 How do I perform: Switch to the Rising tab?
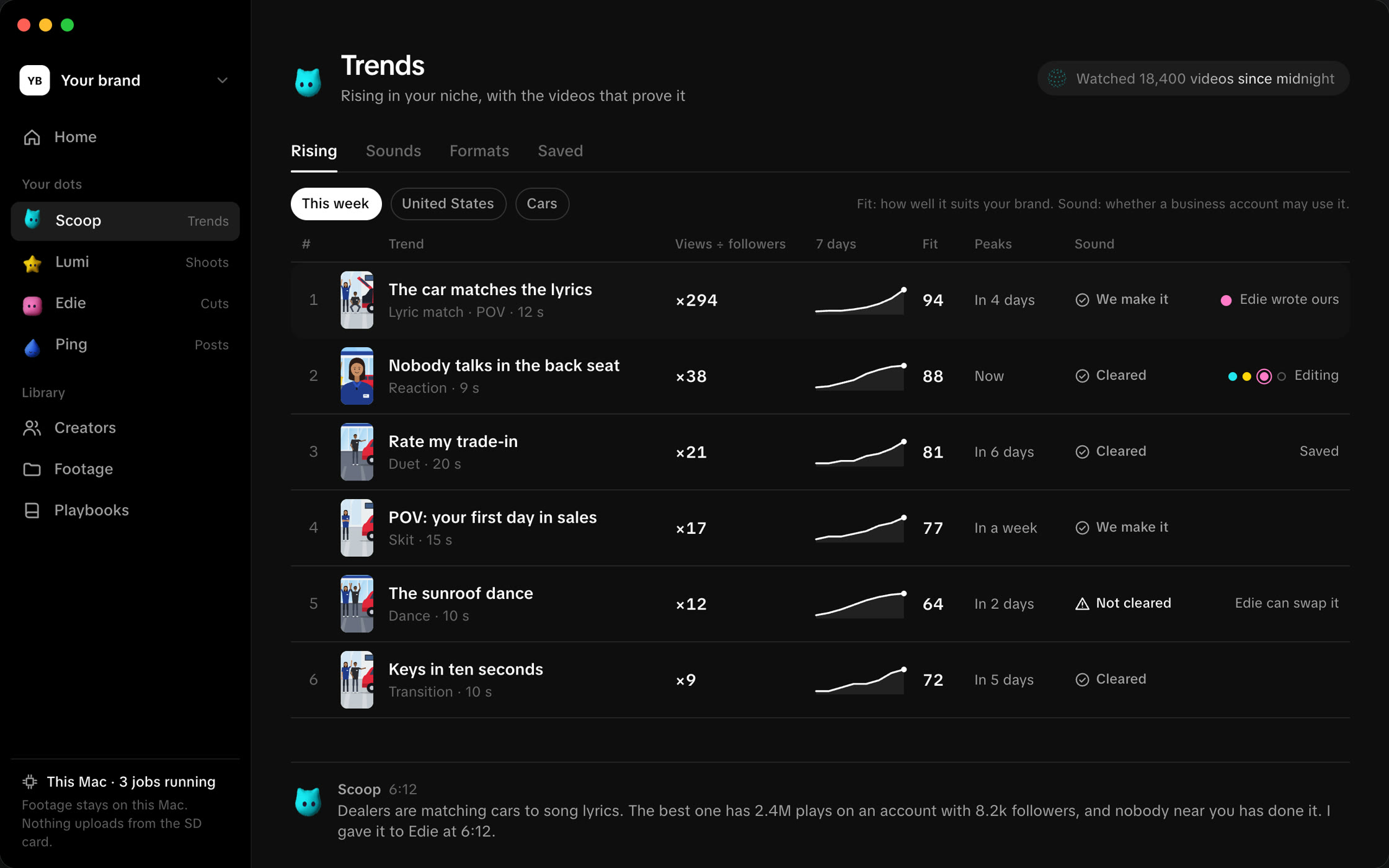click(x=314, y=151)
